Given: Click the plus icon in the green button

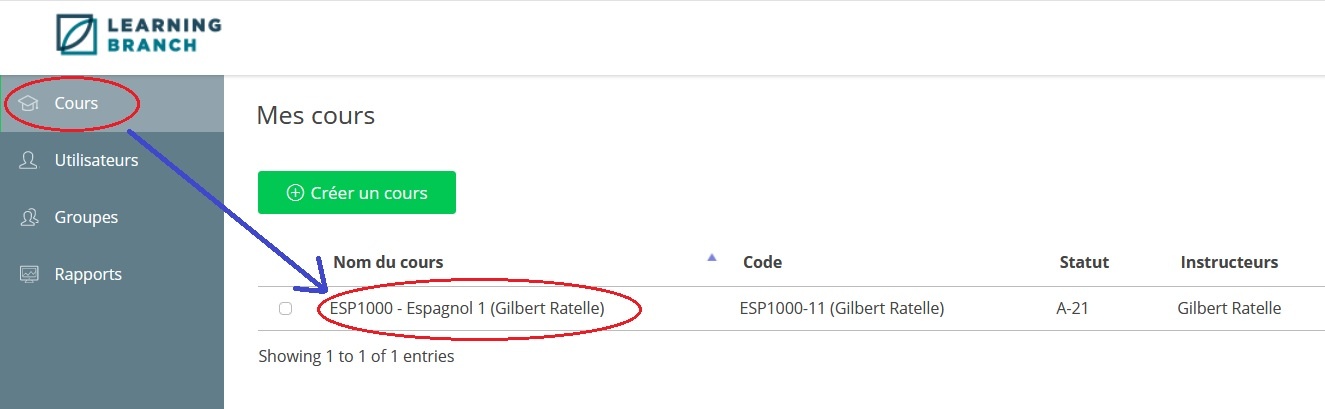Looking at the screenshot, I should [295, 193].
